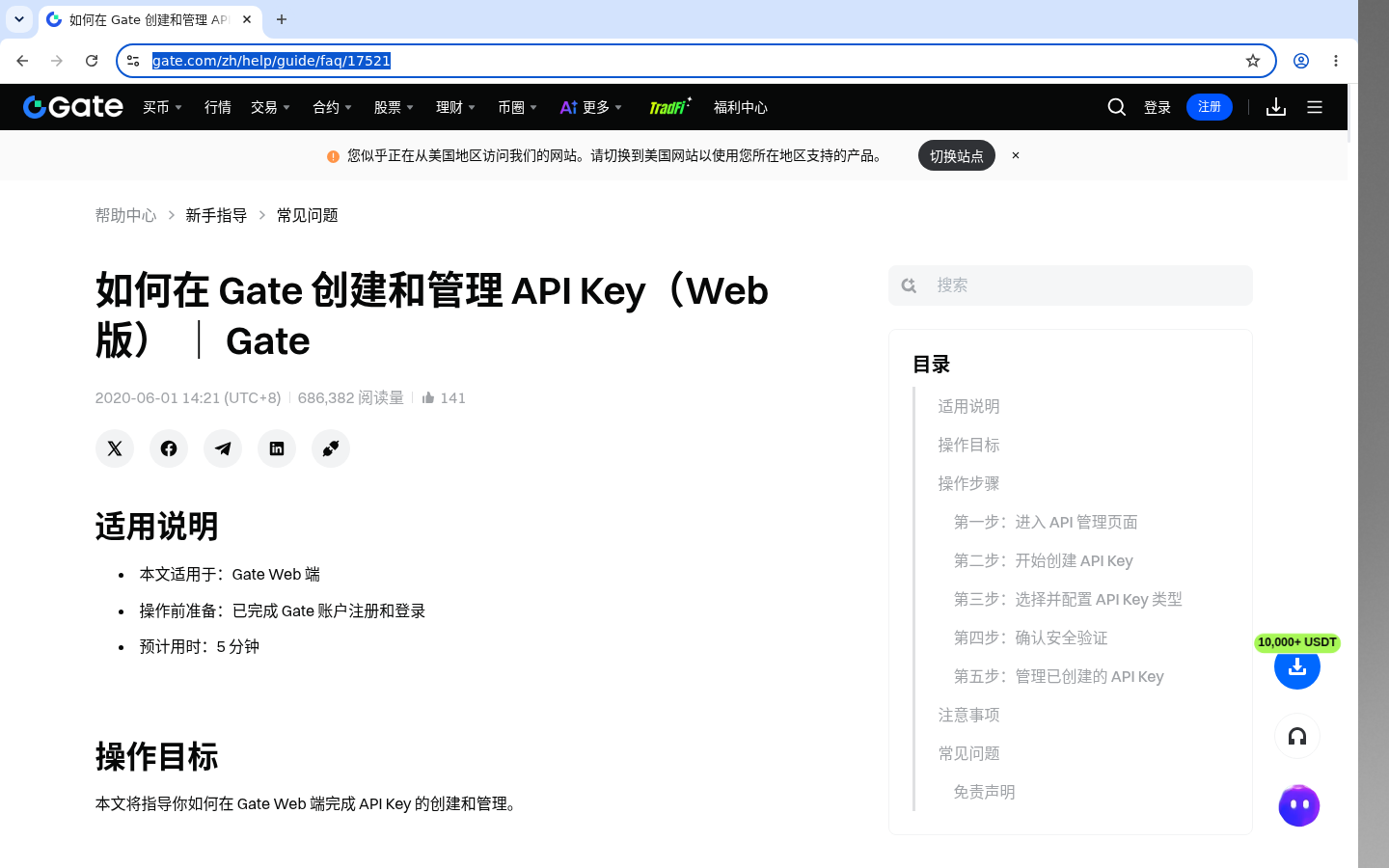Jump to 适用说明 in table of contents
This screenshot has width=1389, height=868.
968,406
